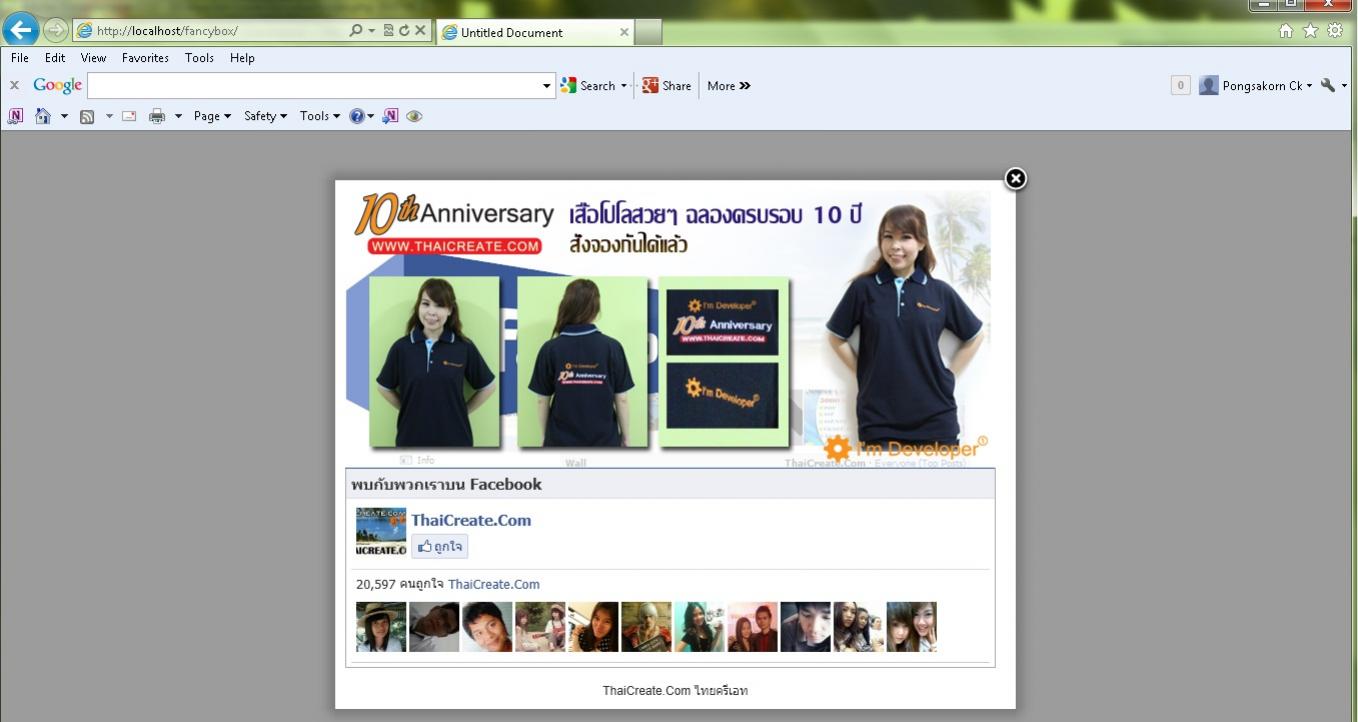Image resolution: width=1358 pixels, height=722 pixels.
Task: Open the Search button options dropdown arrow
Action: pos(624,86)
